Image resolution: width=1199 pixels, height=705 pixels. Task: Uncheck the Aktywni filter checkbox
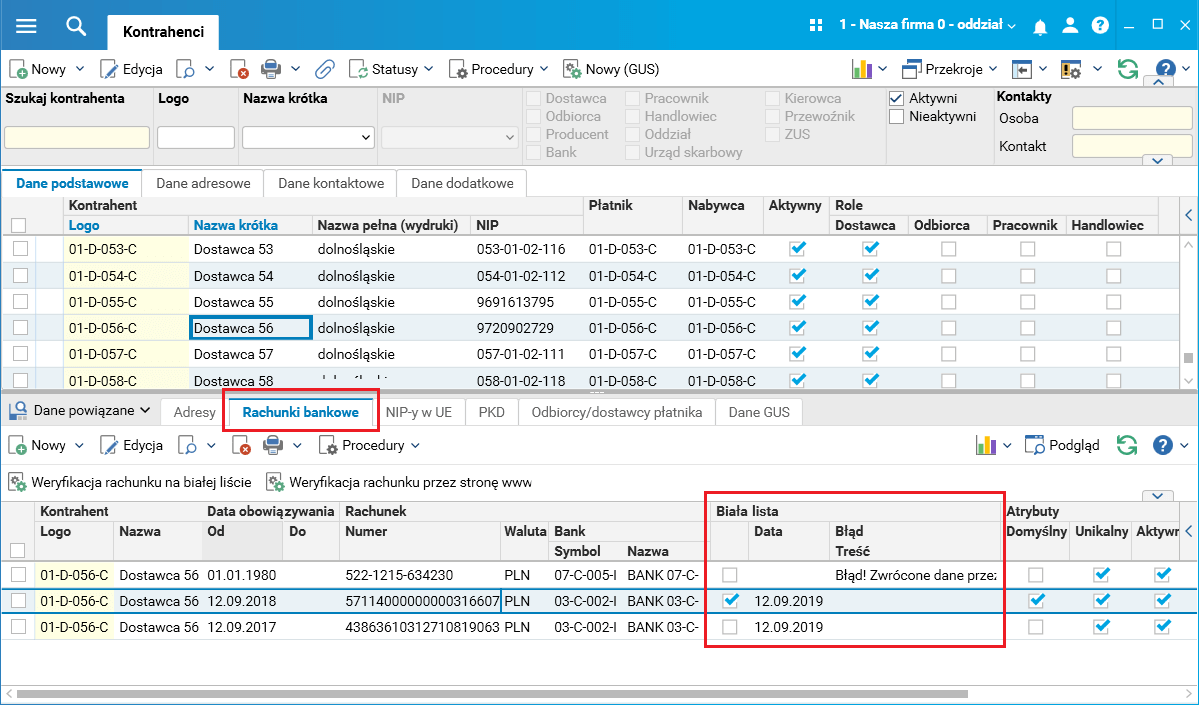click(x=897, y=99)
